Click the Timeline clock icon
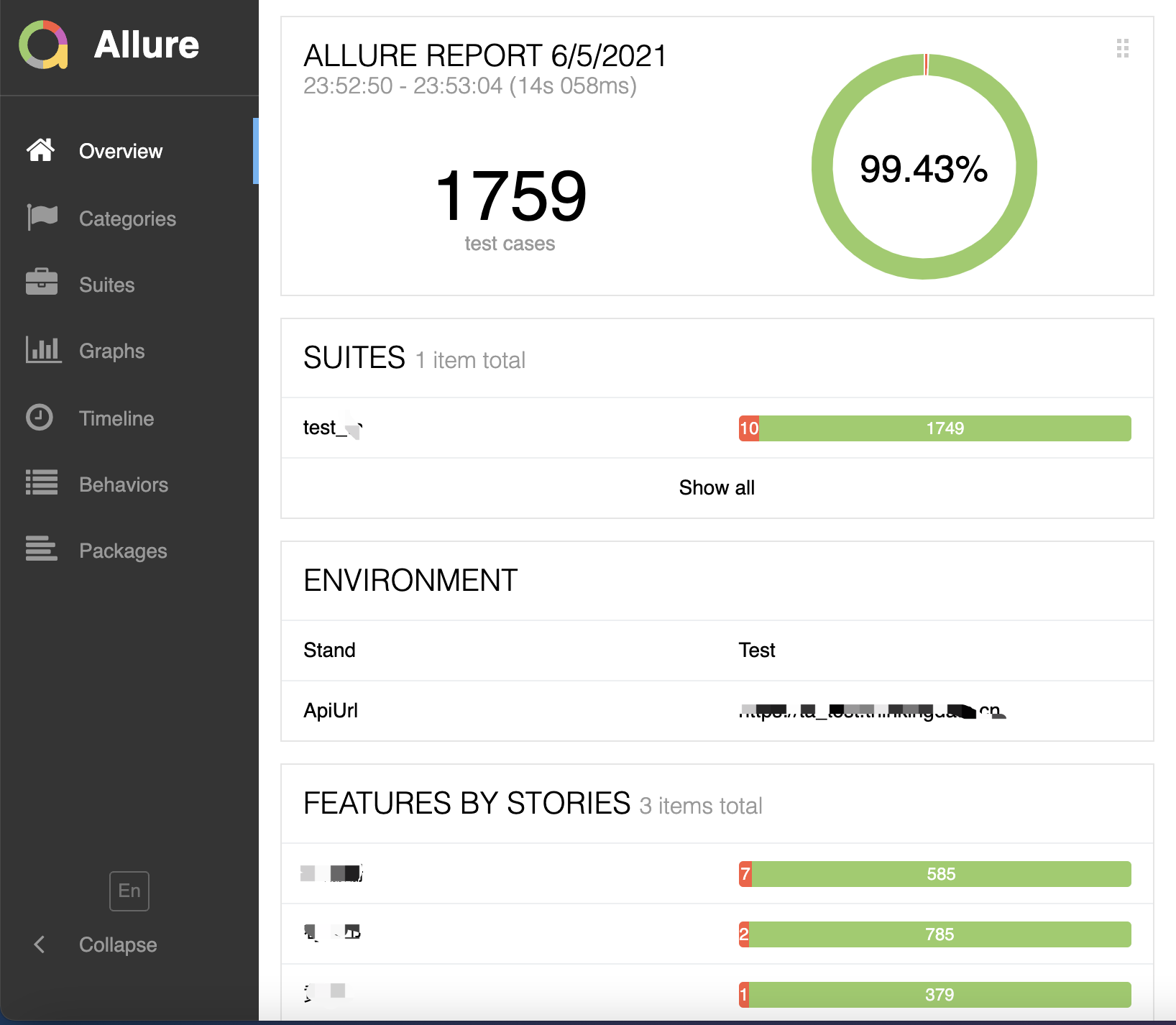1176x1025 pixels. click(41, 418)
